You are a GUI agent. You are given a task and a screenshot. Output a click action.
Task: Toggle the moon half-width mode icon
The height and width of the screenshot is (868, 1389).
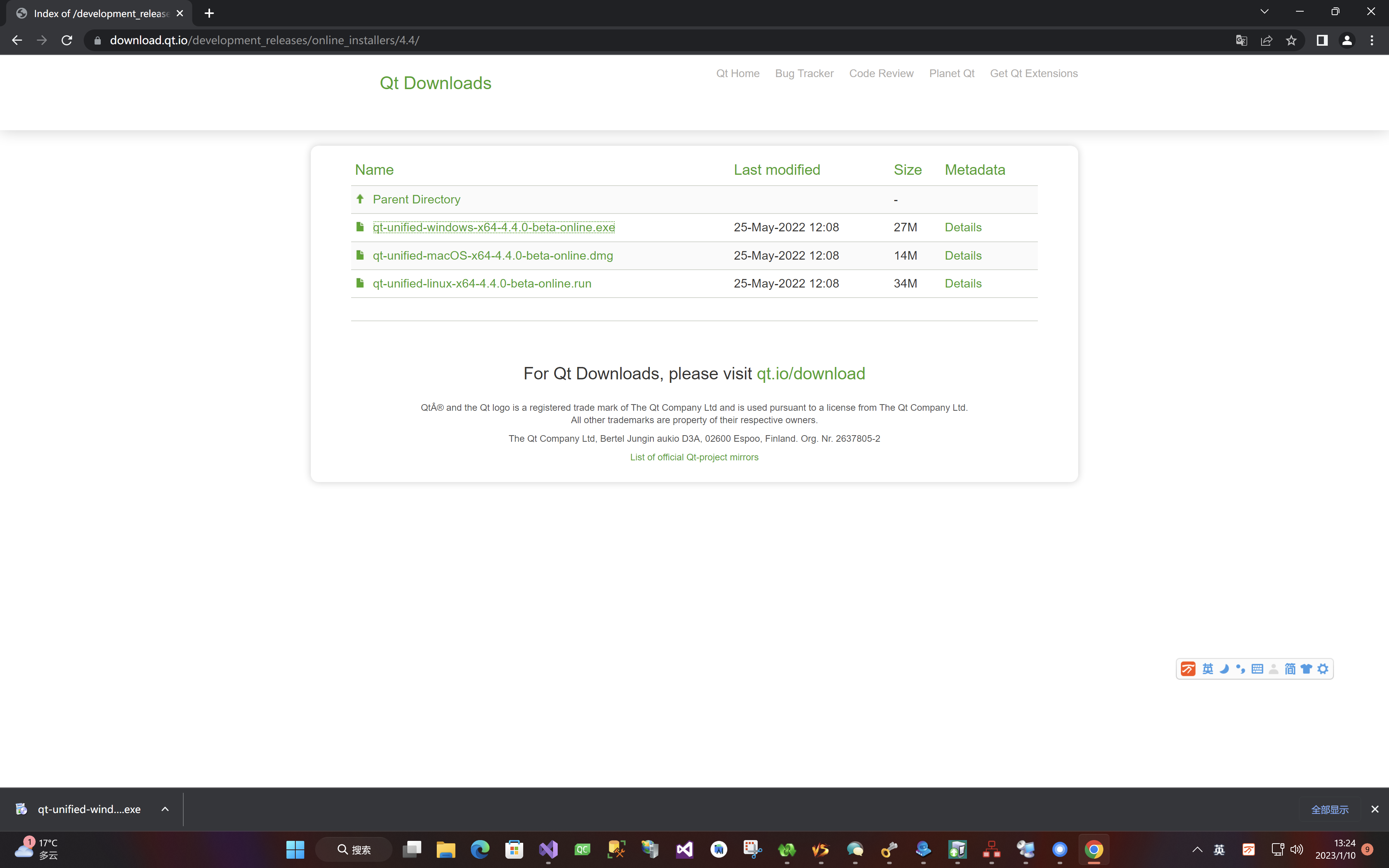1224,669
